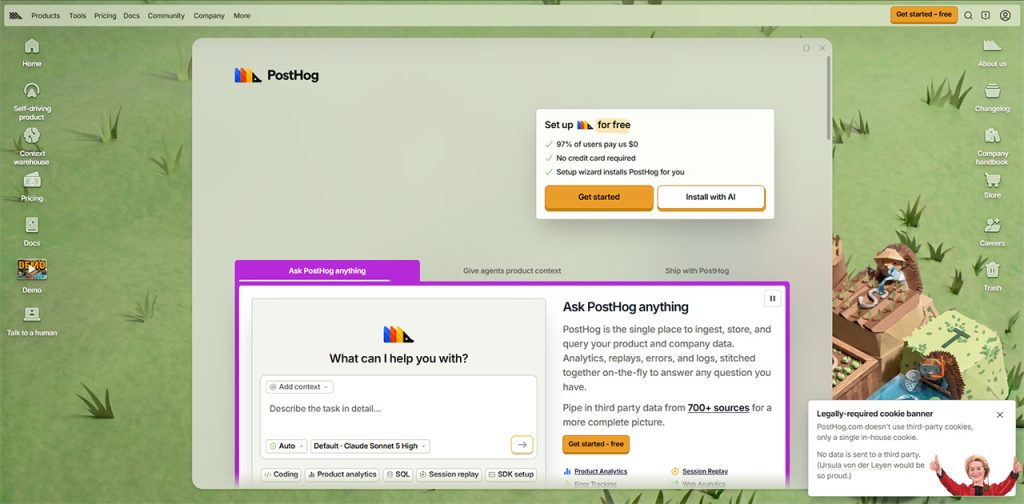This screenshot has height=504, width=1024.
Task: Open the Docs desktop icon on left
Action: tap(31, 232)
